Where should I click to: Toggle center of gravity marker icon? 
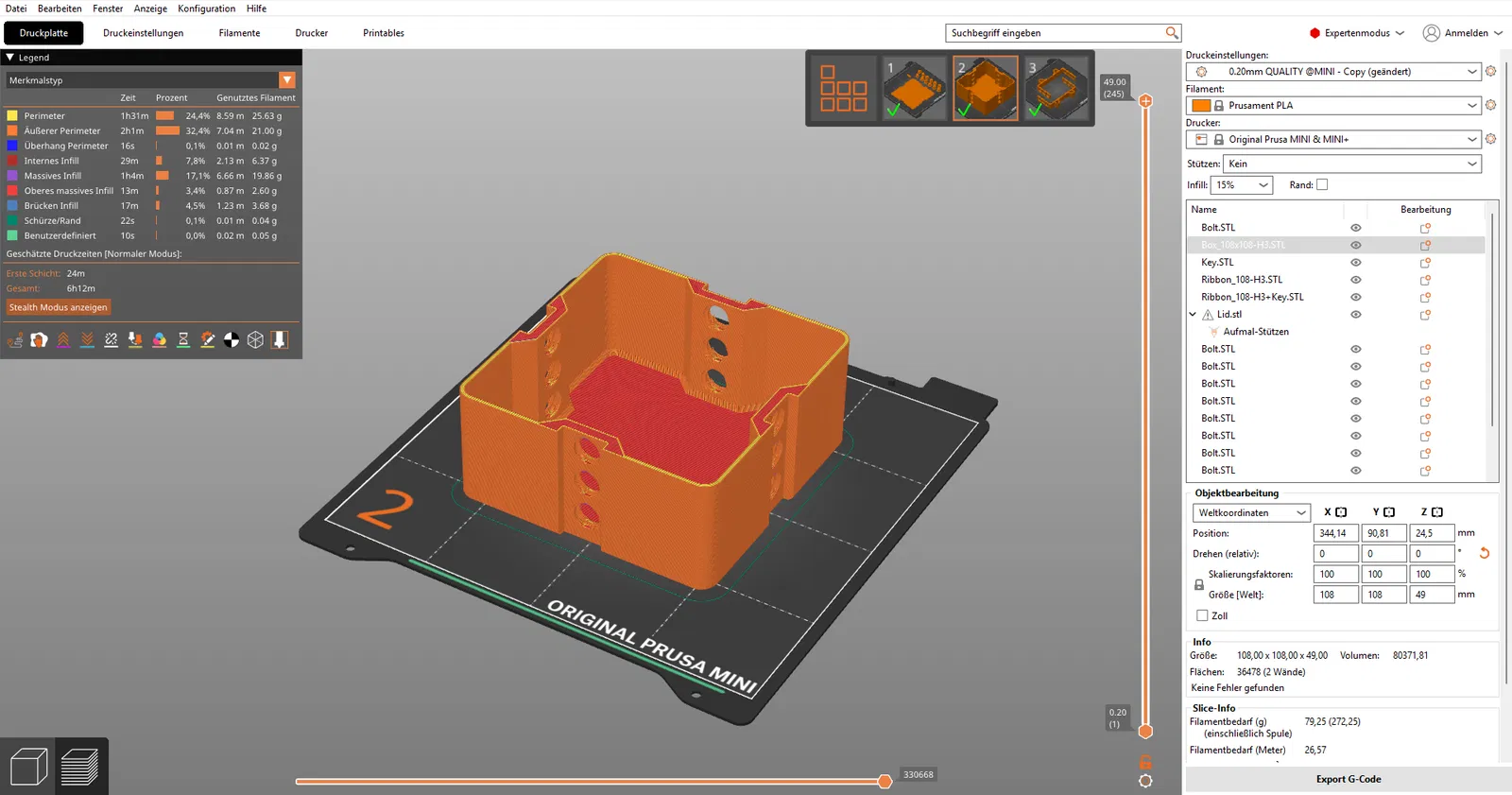(232, 340)
